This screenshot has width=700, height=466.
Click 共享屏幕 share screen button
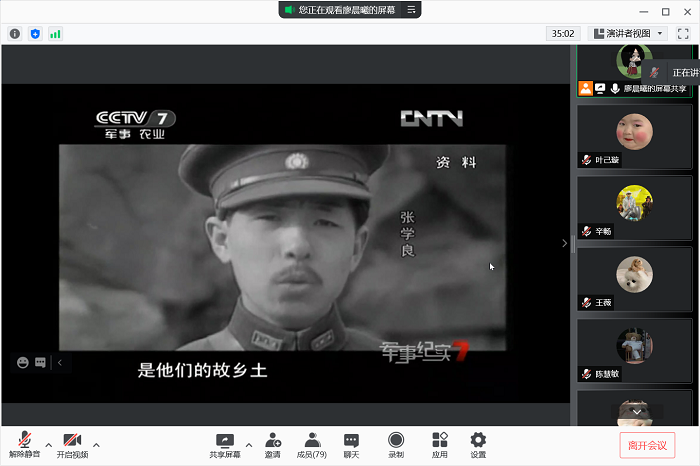tap(224, 445)
